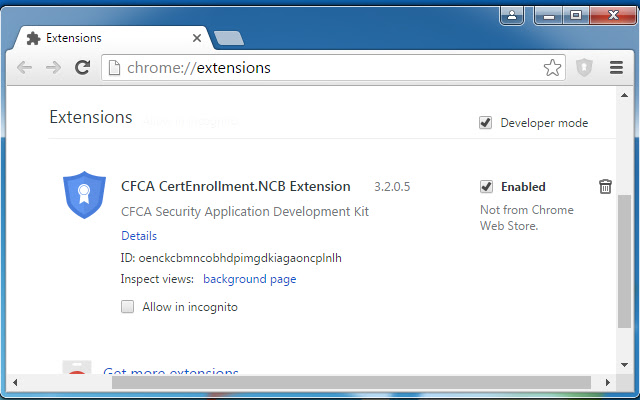Viewport: 640px width, 400px height.
Task: Click the browser forward arrow
Action: coord(53,67)
